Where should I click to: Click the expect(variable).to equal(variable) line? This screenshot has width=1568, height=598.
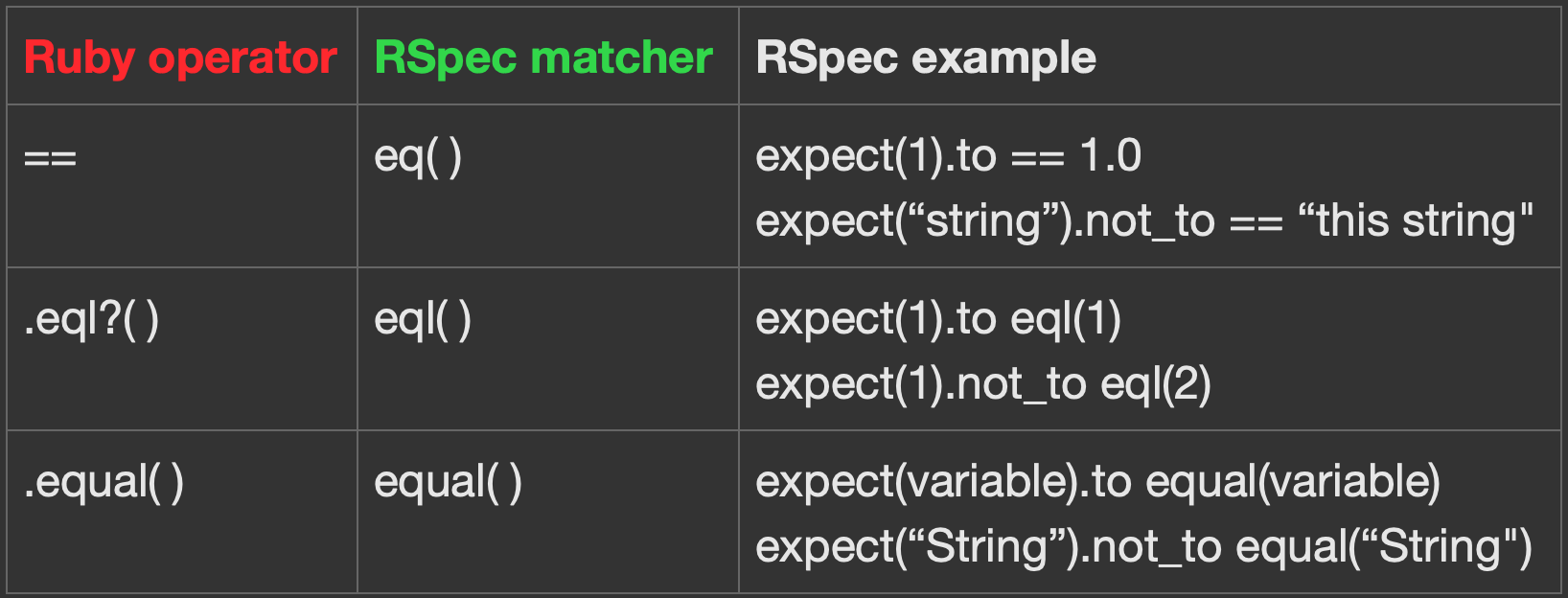click(1098, 482)
